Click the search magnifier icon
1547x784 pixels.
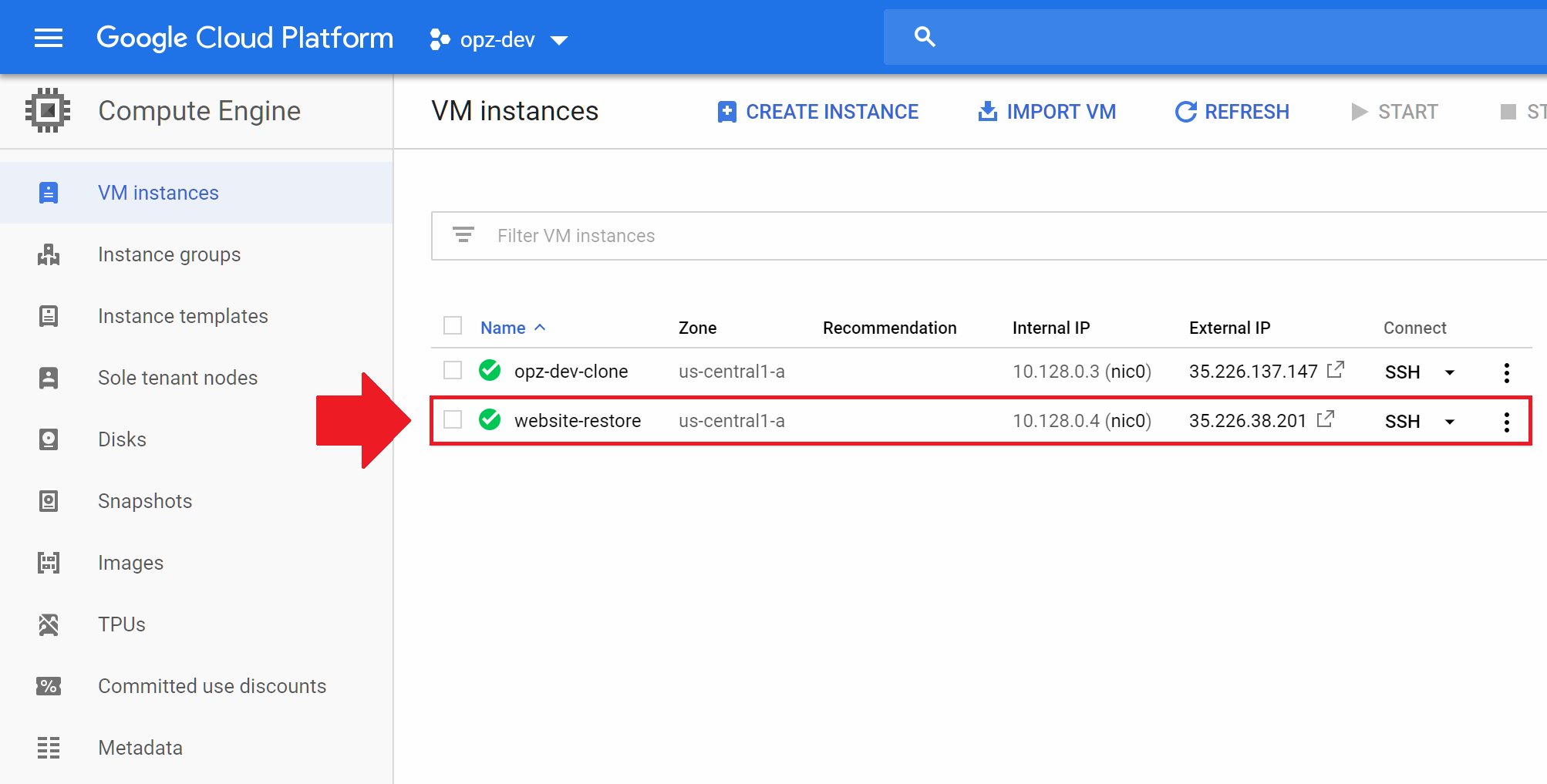coord(925,36)
